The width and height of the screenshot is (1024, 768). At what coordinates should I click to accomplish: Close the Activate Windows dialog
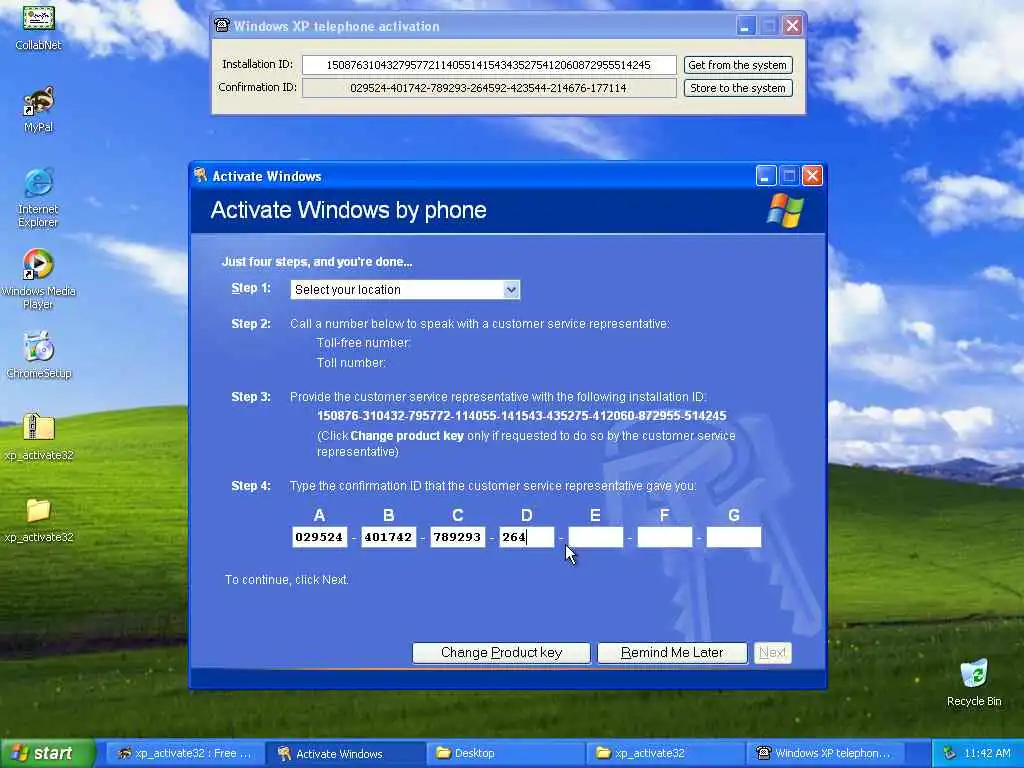point(812,175)
